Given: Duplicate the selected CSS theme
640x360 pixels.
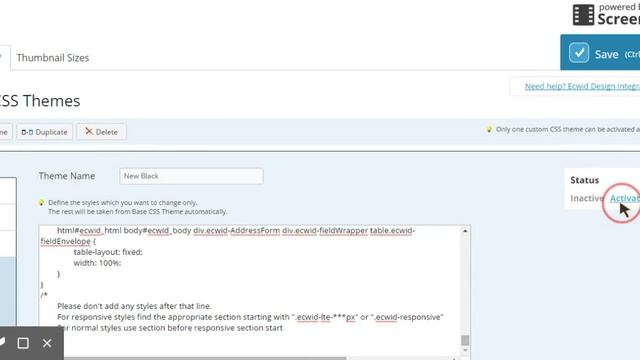Looking at the screenshot, I should 44,132.
